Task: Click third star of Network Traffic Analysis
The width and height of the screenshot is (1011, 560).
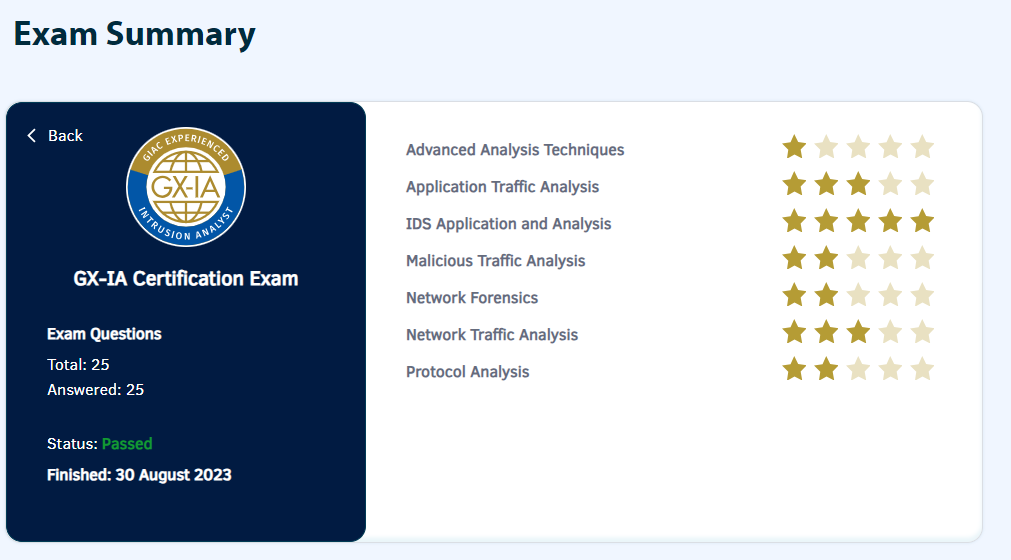Action: point(858,333)
